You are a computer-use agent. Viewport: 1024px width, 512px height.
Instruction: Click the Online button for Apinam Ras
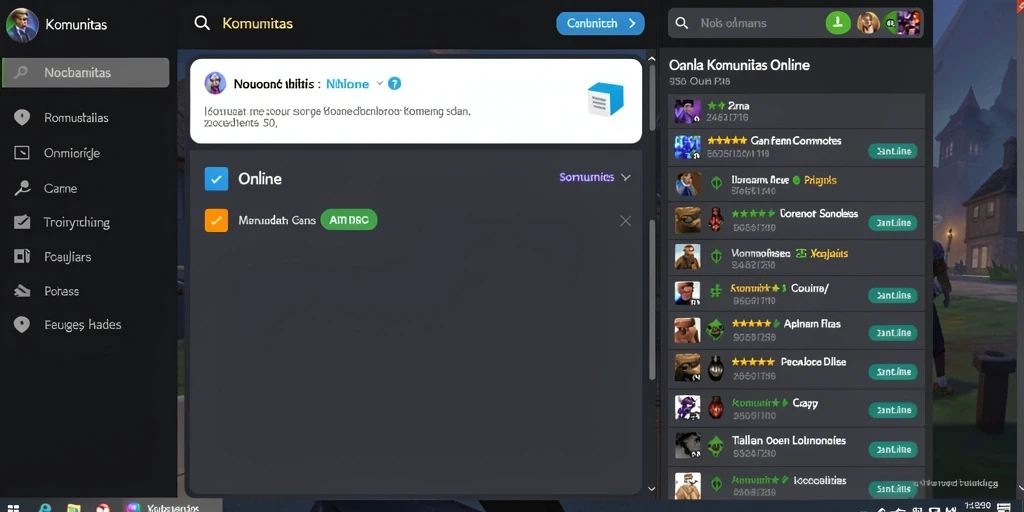click(893, 333)
